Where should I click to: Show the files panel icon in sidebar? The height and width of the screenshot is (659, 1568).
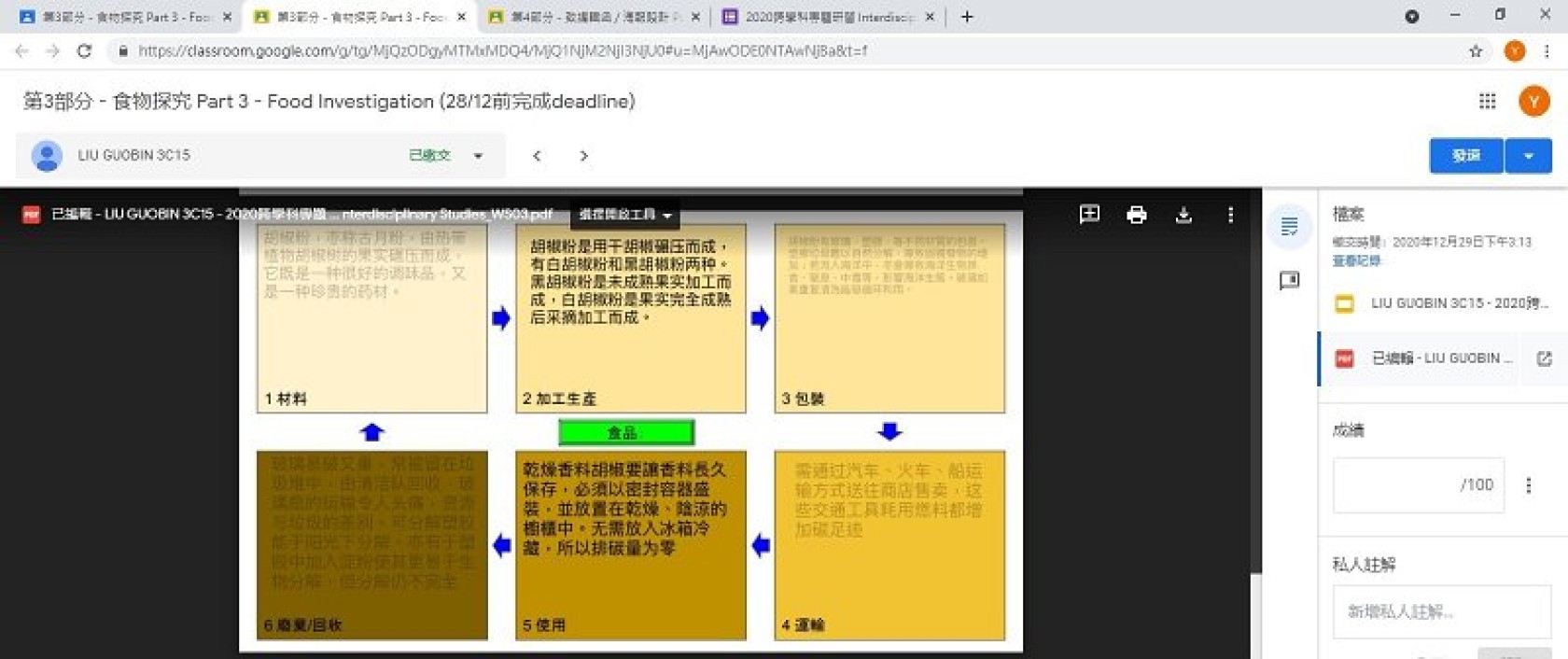point(1289,226)
